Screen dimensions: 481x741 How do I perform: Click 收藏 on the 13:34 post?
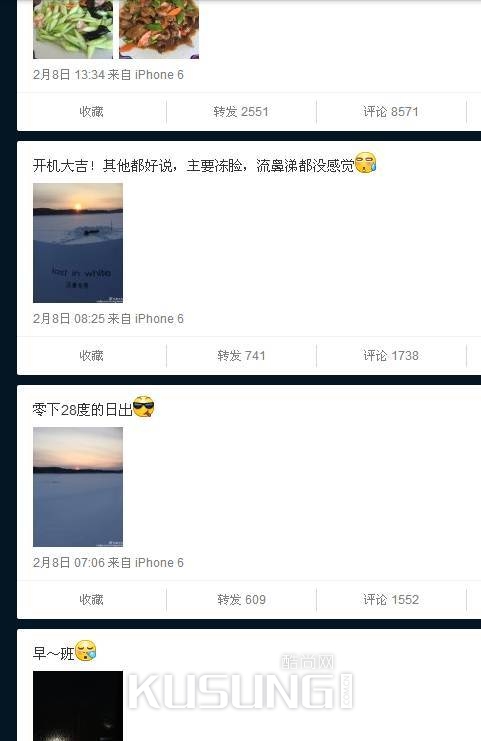(x=91, y=112)
